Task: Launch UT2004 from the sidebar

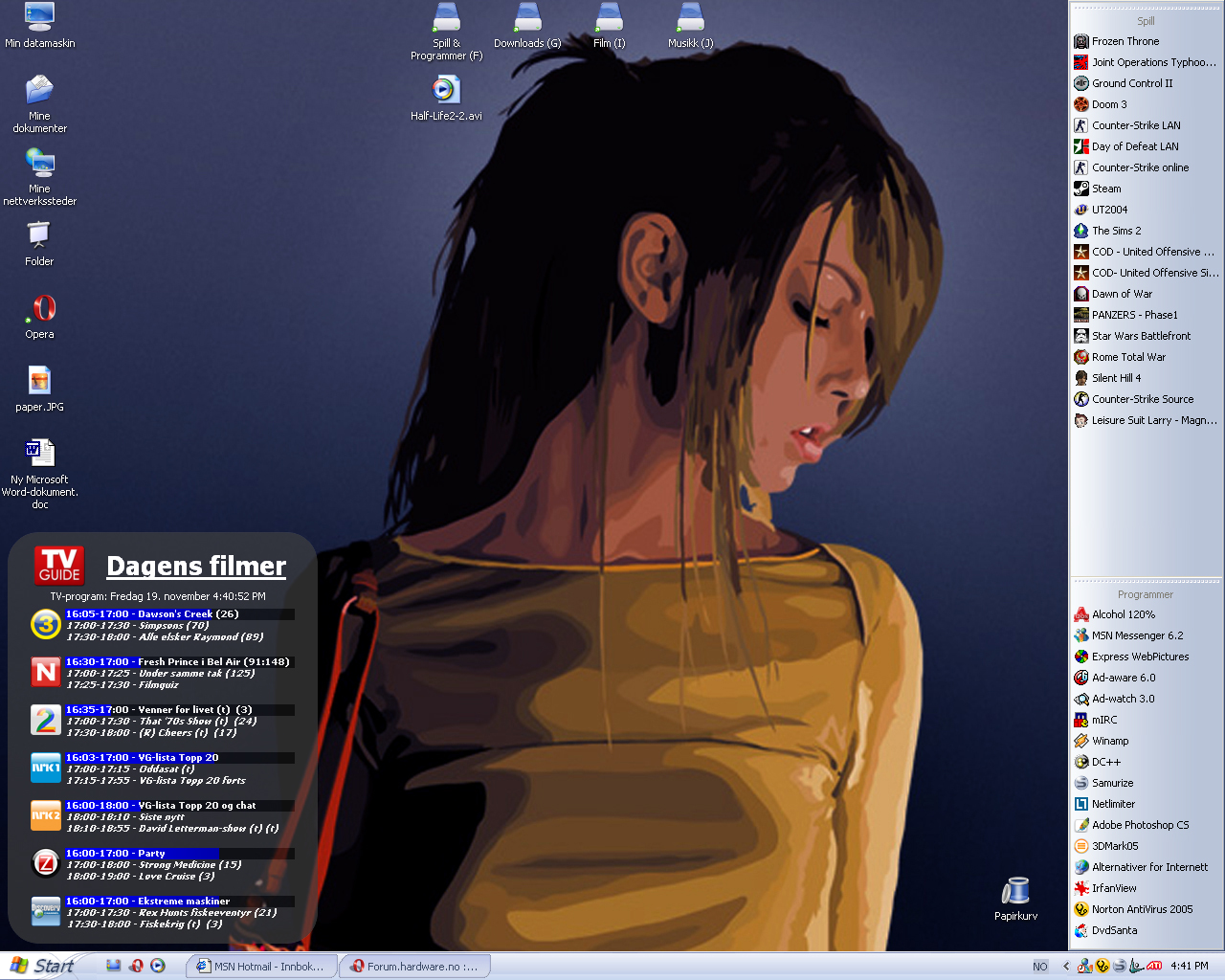Action: (x=1101, y=210)
